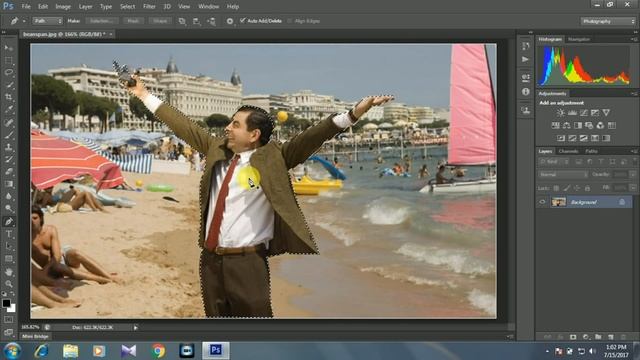Viewport: 640px width, 360px height.
Task: Click the Make Mask button
Action: tap(133, 21)
